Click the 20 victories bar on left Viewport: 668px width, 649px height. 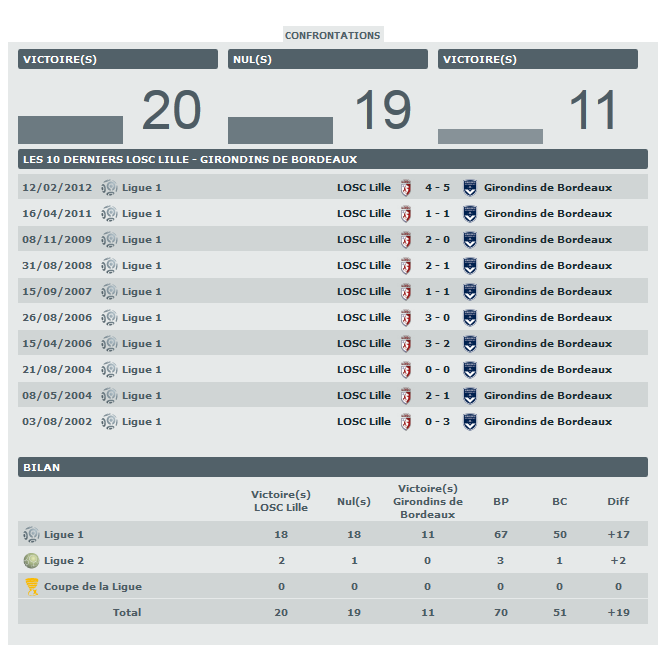pos(70,130)
